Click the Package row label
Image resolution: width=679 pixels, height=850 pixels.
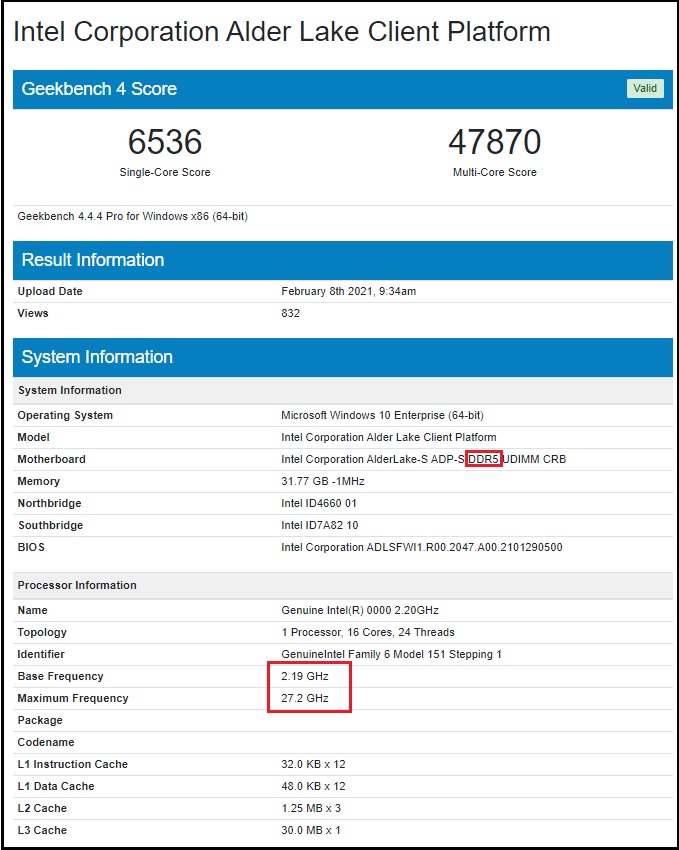[40, 720]
